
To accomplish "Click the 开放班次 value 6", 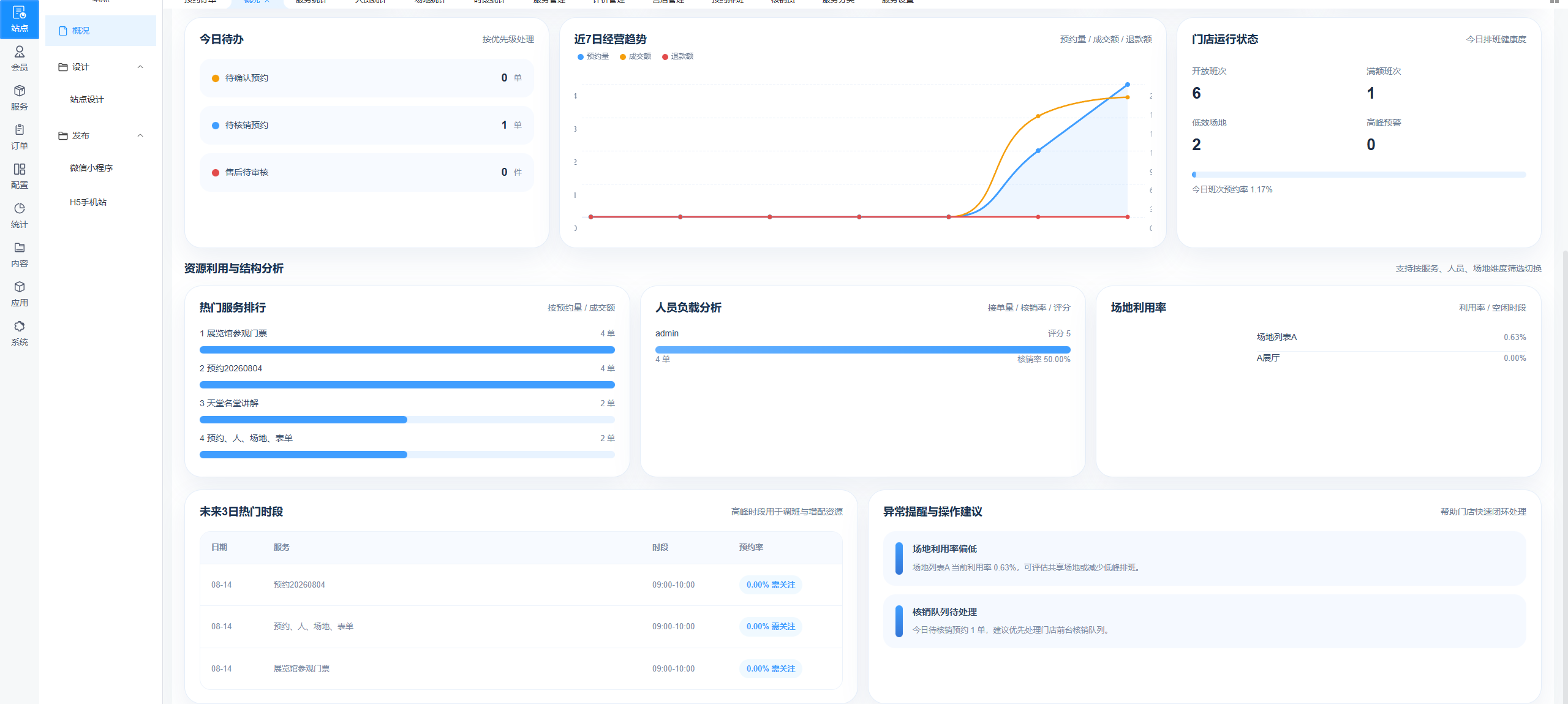I will coord(1196,93).
